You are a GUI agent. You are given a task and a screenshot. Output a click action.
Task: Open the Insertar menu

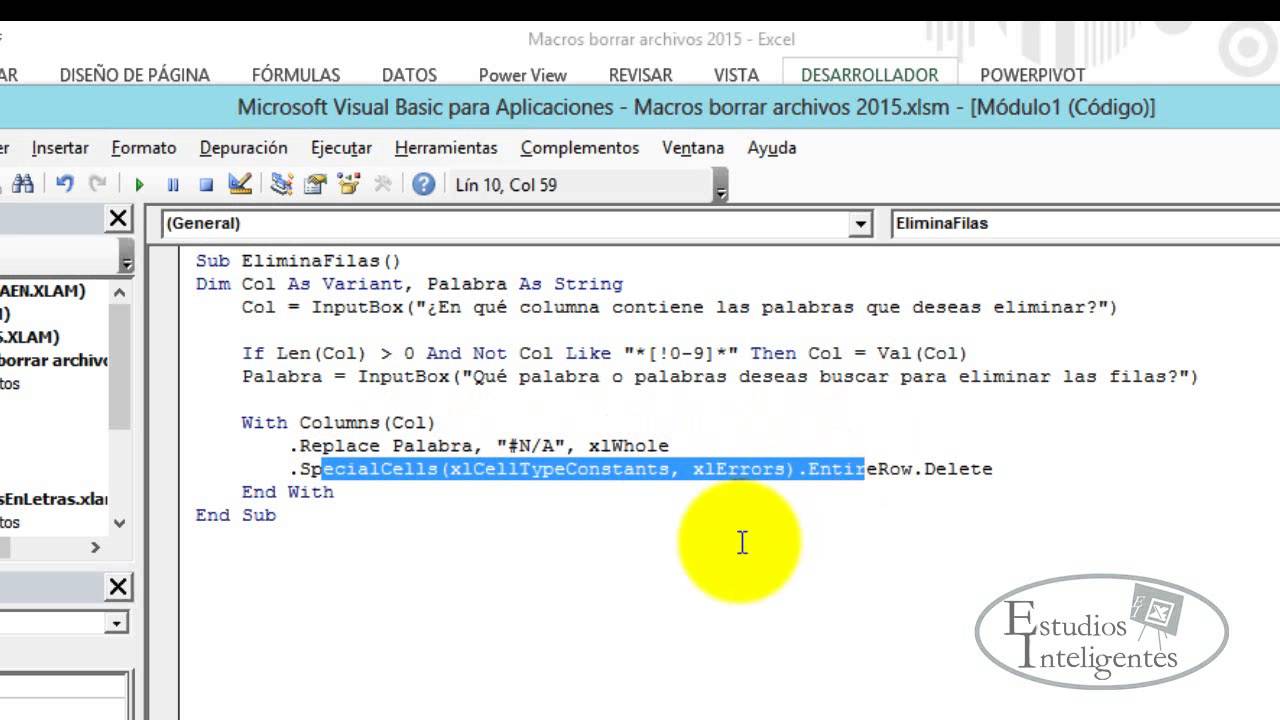[60, 148]
